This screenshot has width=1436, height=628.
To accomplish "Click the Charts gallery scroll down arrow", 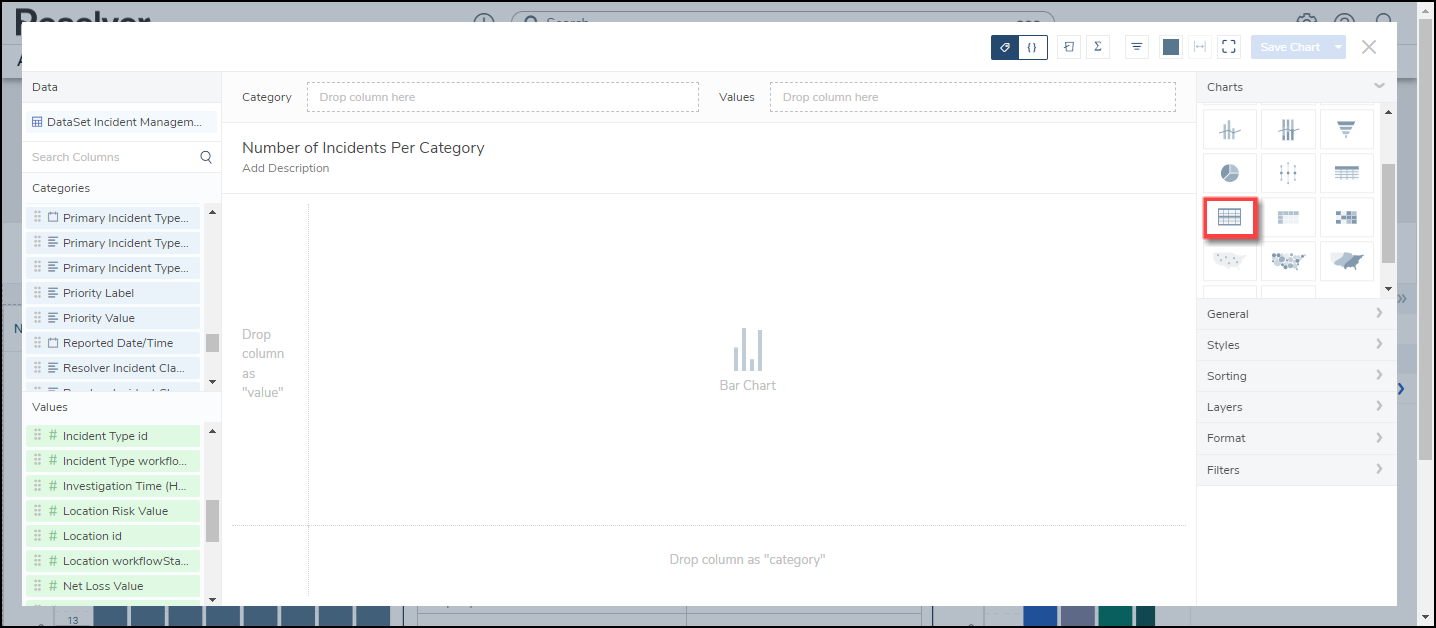I will [x=1388, y=289].
